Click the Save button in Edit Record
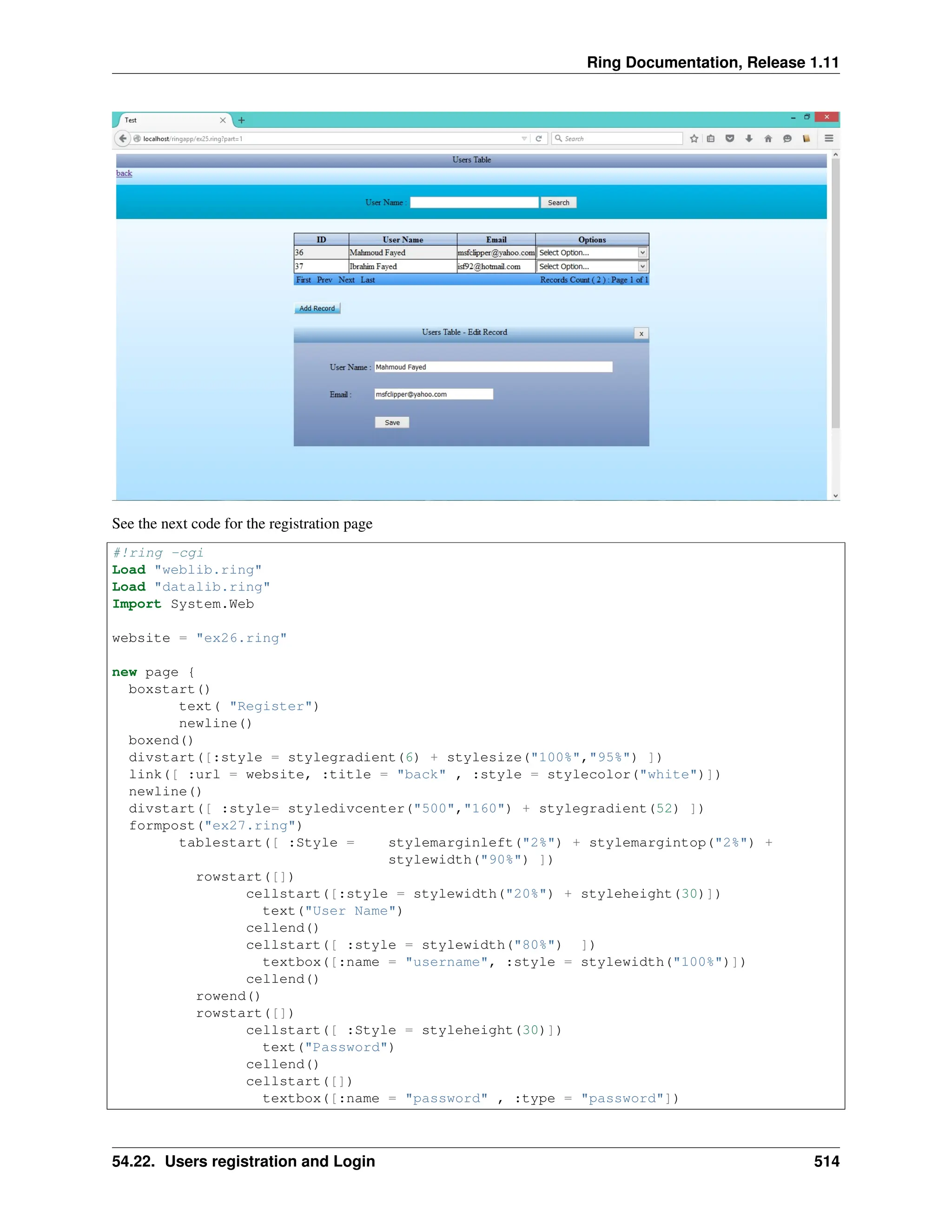 392,423
